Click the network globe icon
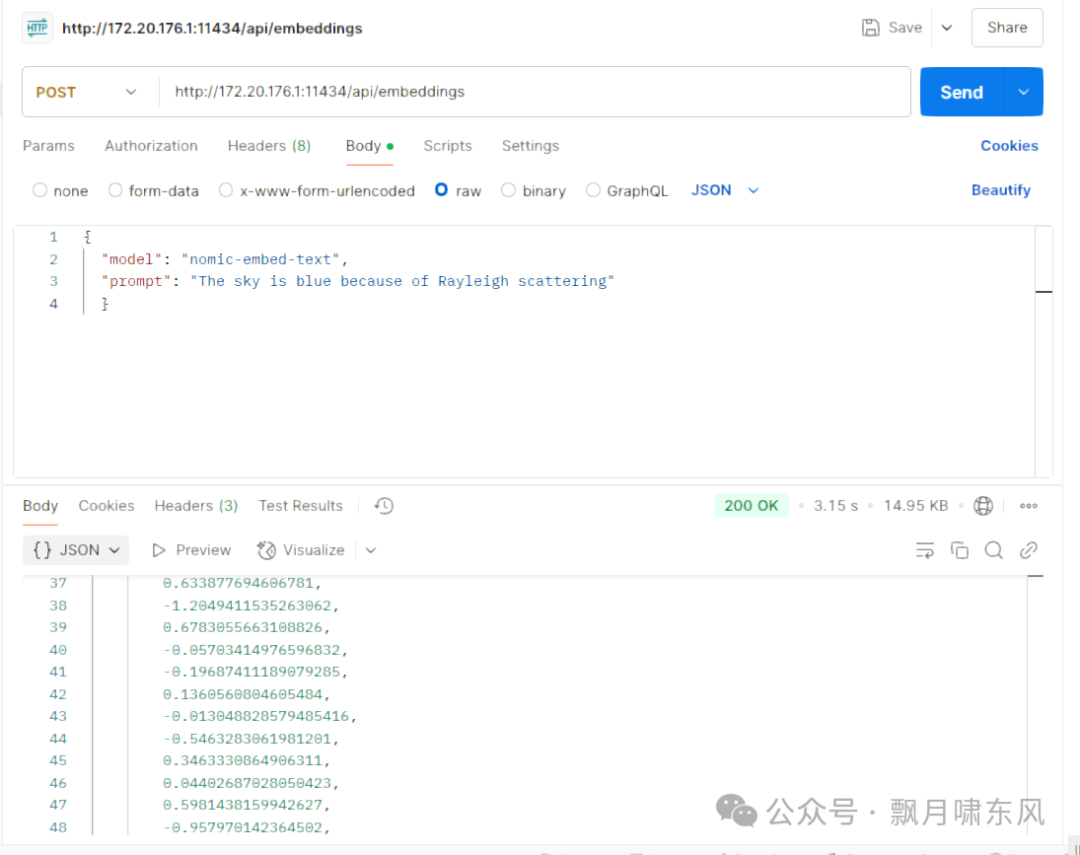 tap(983, 506)
